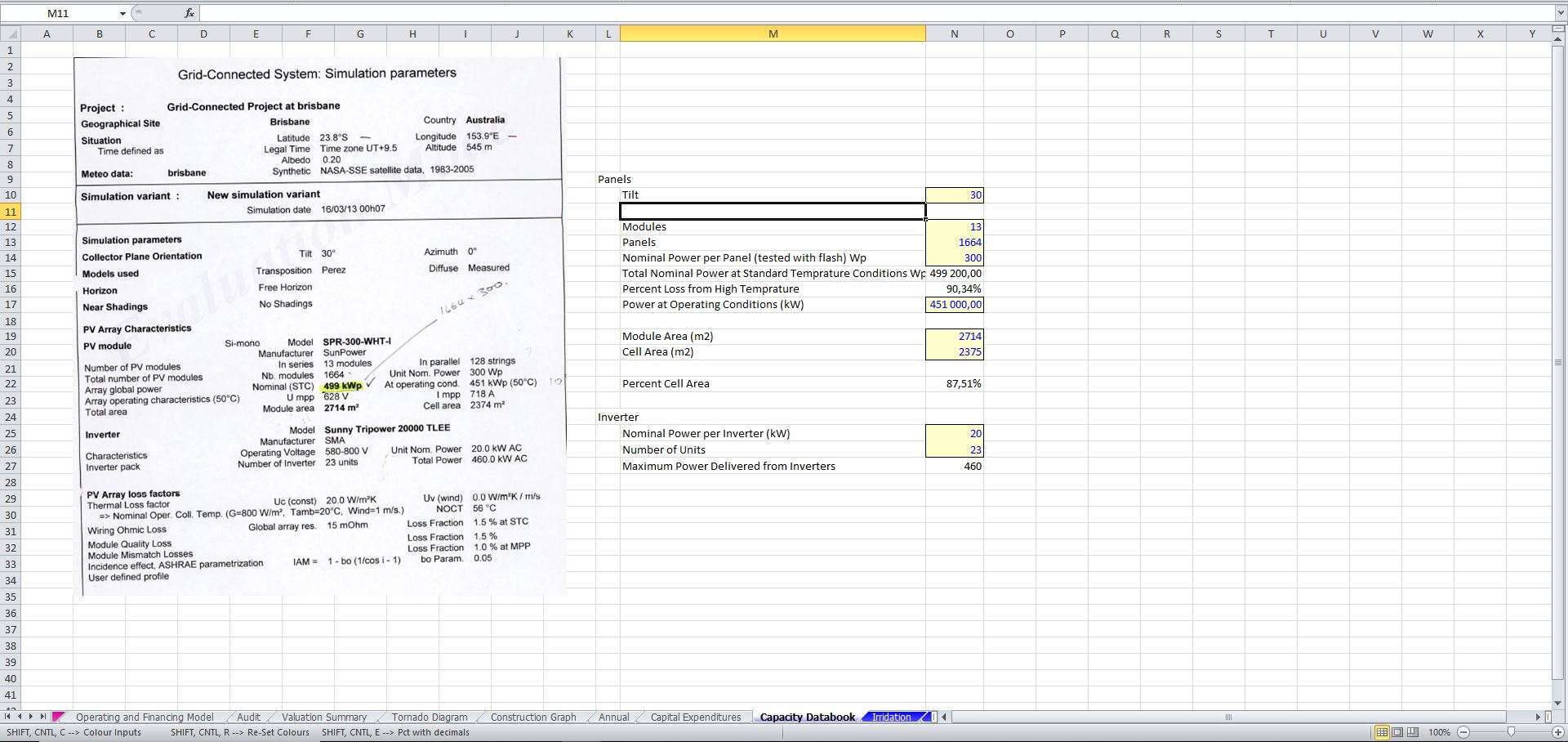This screenshot has width=1568, height=742.
Task: Select the Panels value cell 1664
Action: click(954, 242)
